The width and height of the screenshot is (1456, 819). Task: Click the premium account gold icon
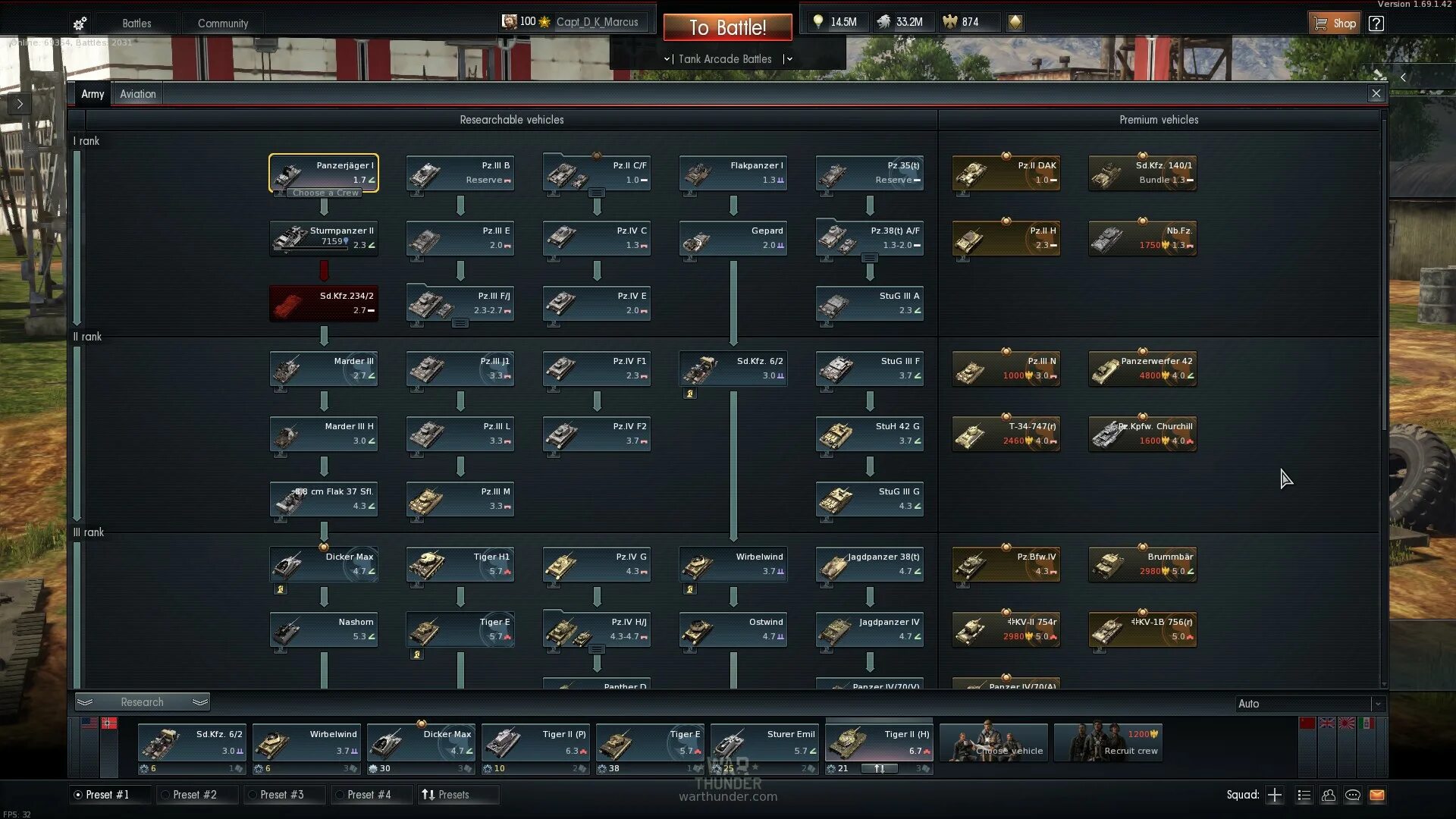click(x=1015, y=22)
